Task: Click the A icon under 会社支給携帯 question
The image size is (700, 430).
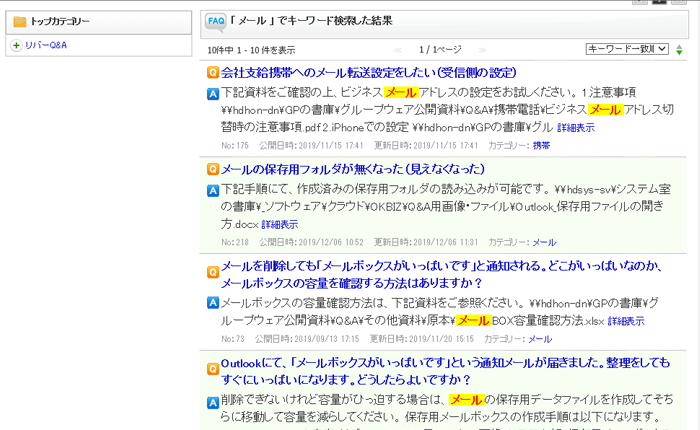Action: [x=213, y=93]
